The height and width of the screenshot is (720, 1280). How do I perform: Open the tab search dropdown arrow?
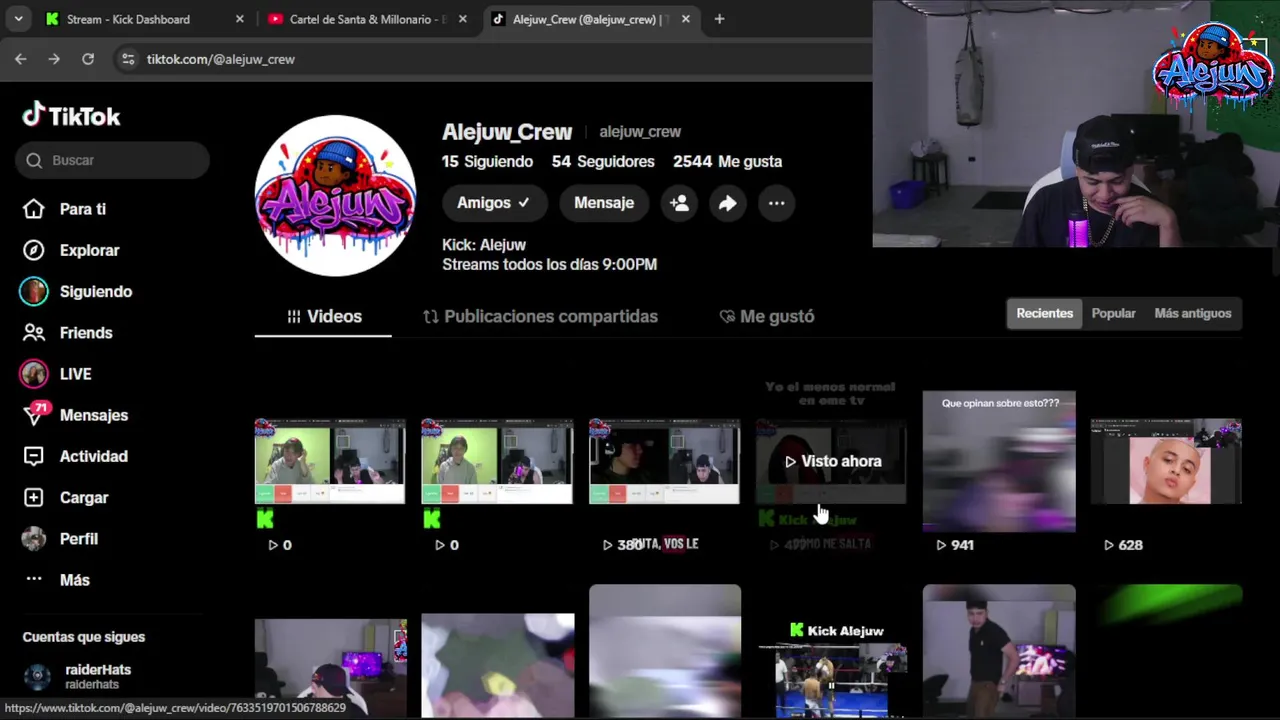18,19
